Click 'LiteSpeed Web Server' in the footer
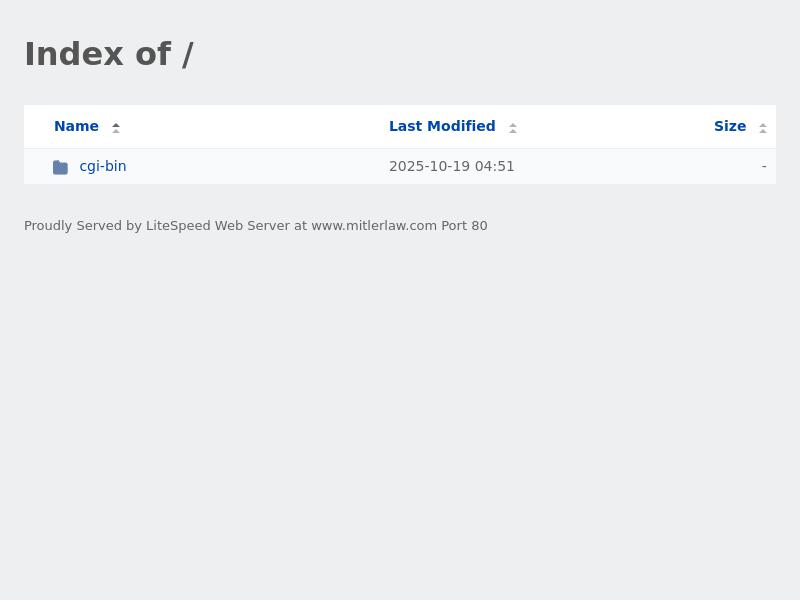Image resolution: width=800 pixels, height=600 pixels. [x=217, y=226]
